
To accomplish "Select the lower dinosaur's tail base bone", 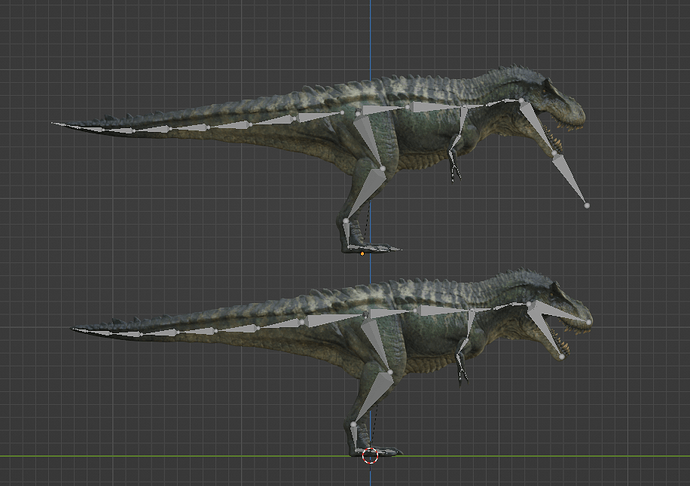I will [x=334, y=320].
